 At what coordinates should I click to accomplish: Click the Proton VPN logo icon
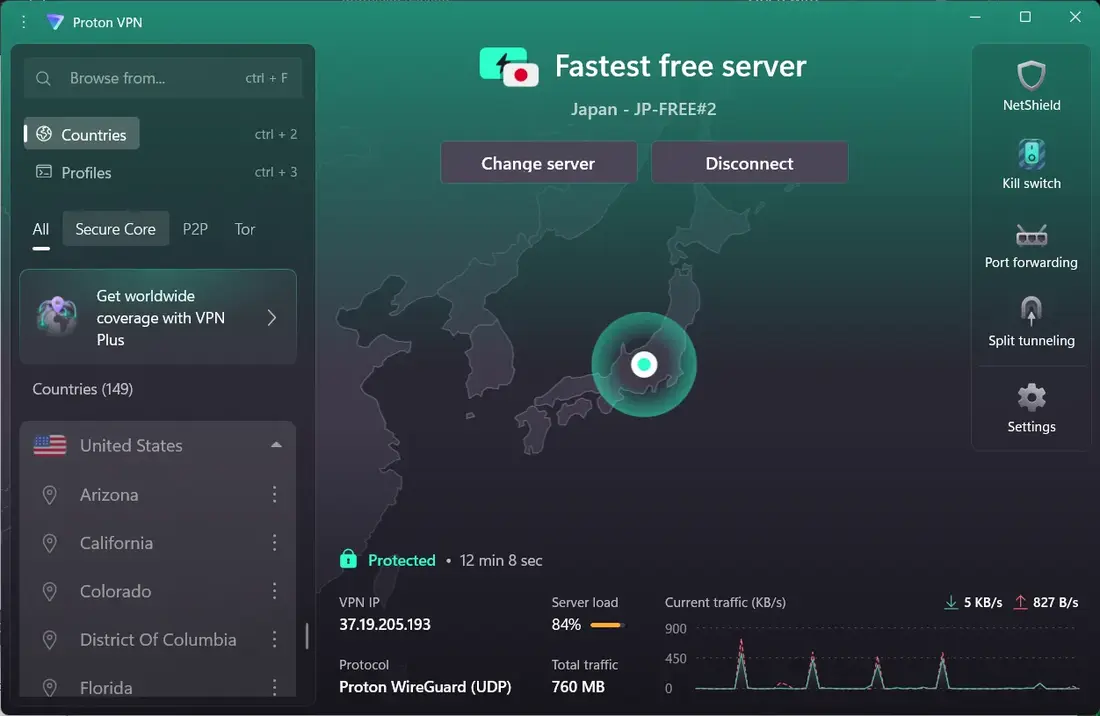[x=55, y=22]
